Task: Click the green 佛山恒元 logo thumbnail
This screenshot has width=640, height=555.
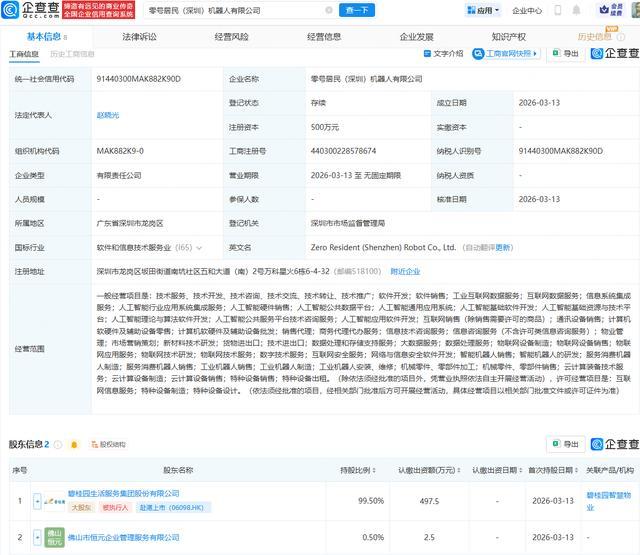Action: pos(54,537)
